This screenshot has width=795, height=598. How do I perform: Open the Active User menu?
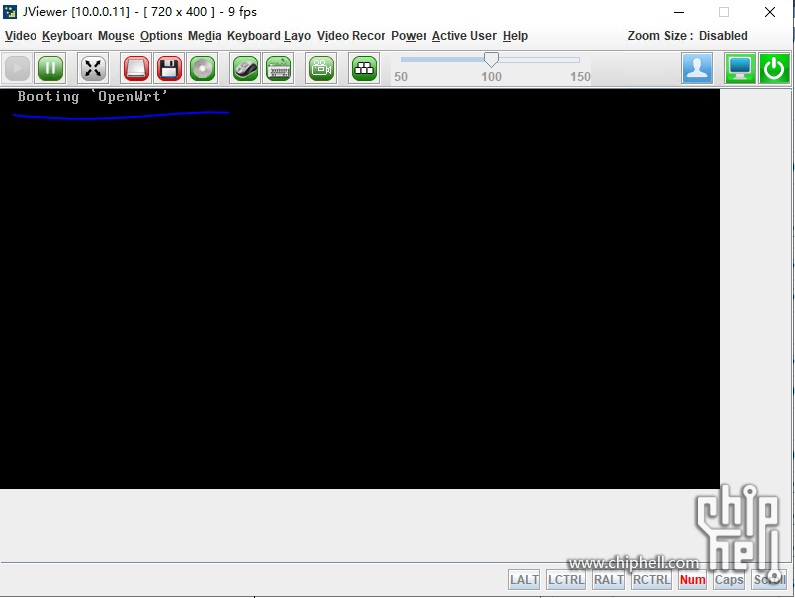(464, 36)
